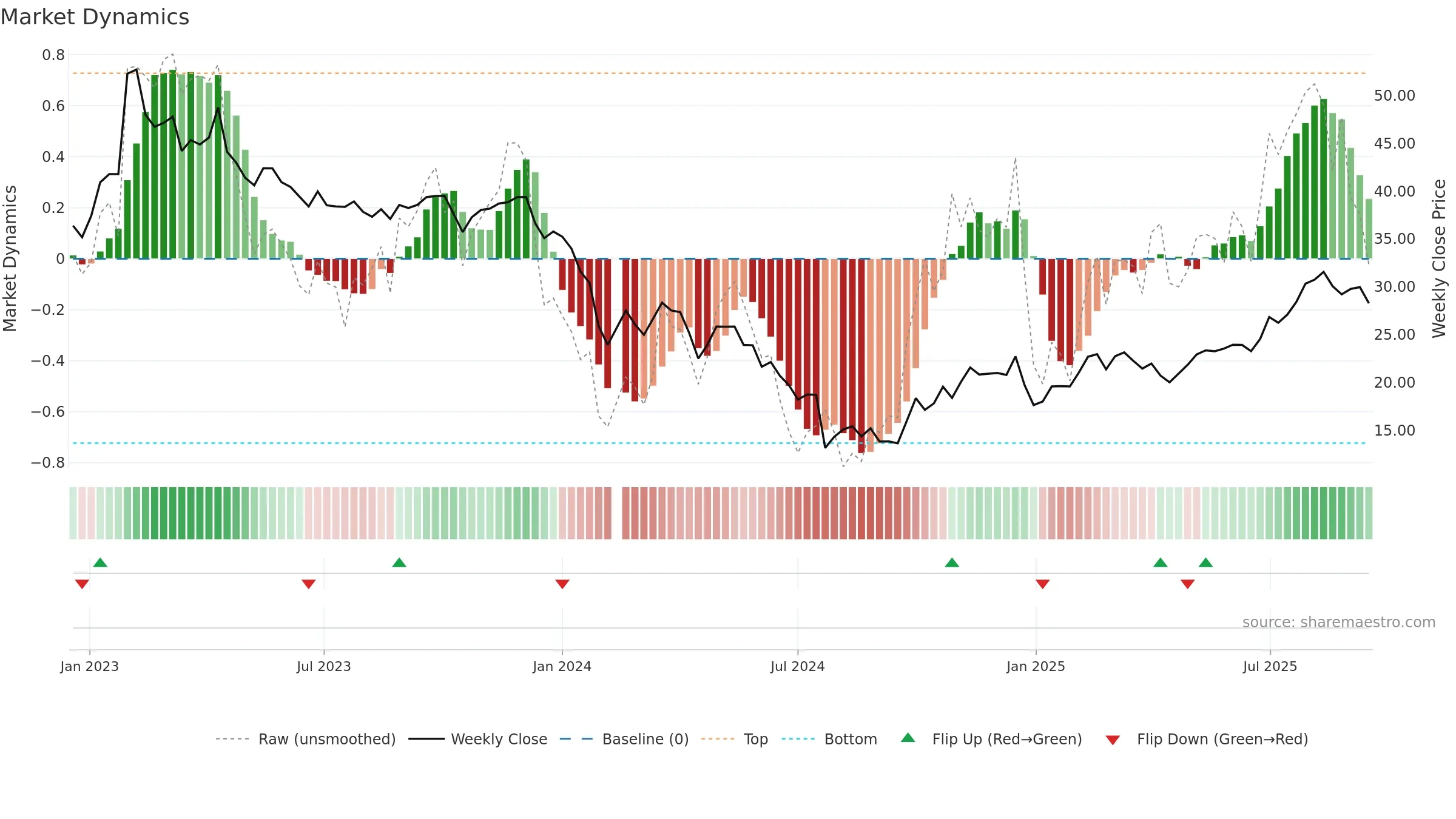Click the Market Dynamics left axis title

point(10,258)
